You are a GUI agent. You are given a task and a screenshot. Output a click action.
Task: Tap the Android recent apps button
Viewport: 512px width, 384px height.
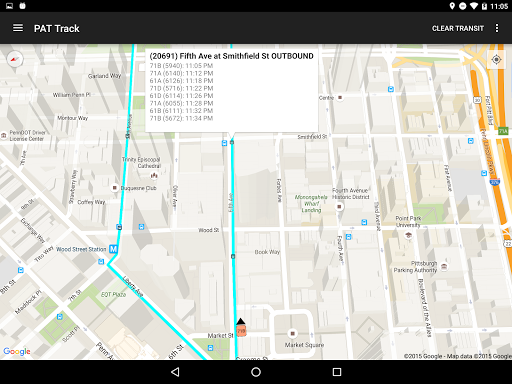click(x=337, y=372)
